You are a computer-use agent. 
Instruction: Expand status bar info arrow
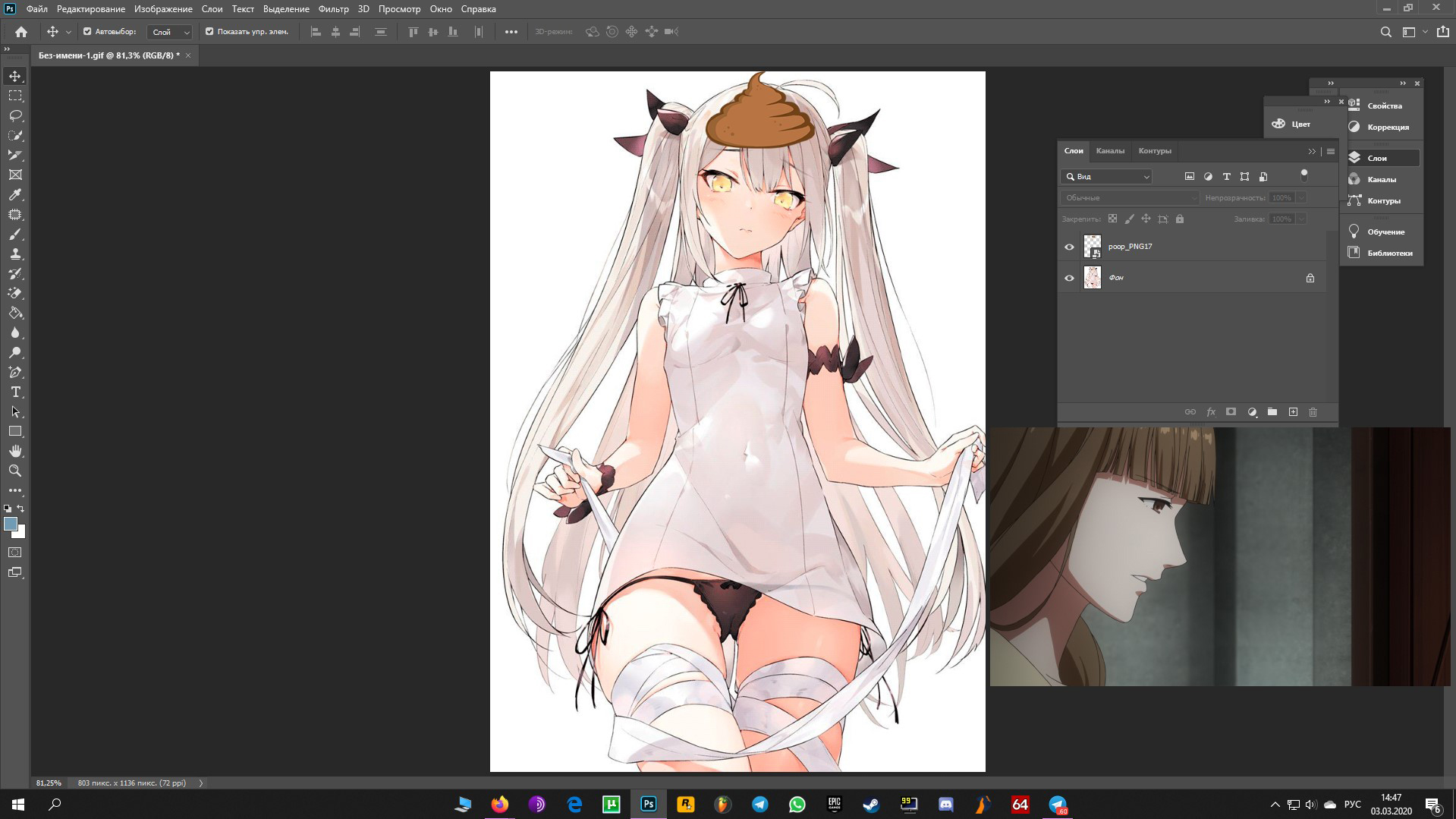[201, 783]
